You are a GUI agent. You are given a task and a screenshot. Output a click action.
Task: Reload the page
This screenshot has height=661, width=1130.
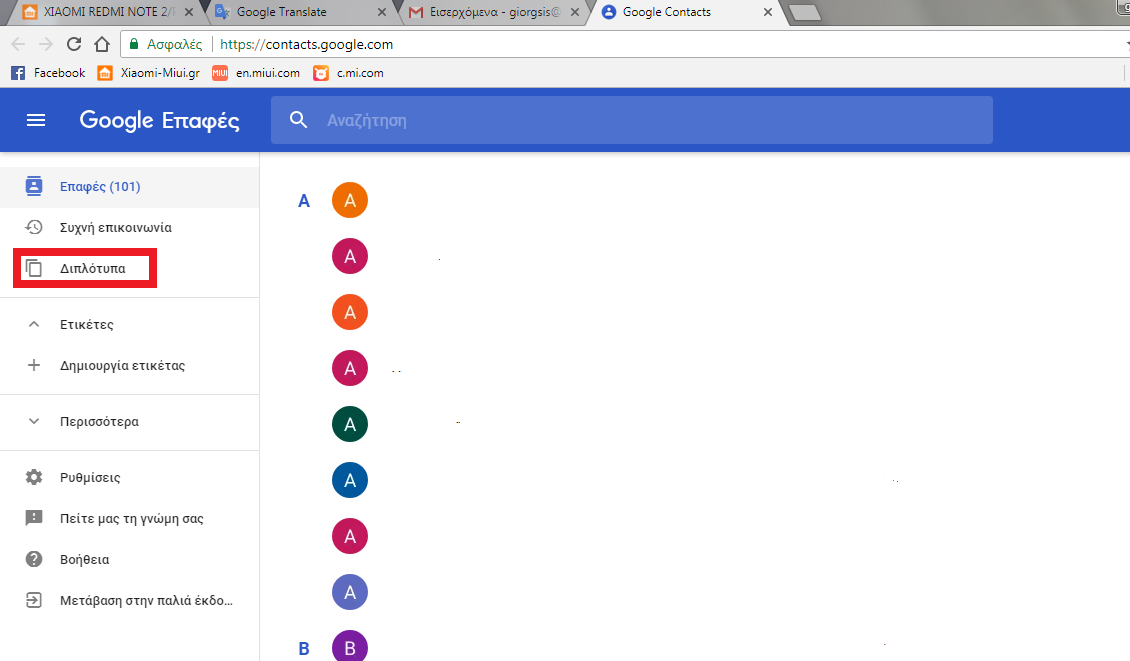pyautogui.click(x=74, y=45)
